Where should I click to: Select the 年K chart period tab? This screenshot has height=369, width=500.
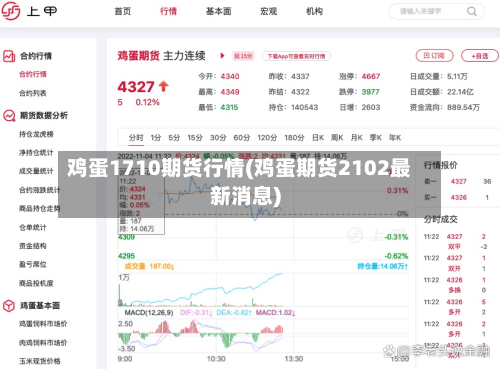395,138
